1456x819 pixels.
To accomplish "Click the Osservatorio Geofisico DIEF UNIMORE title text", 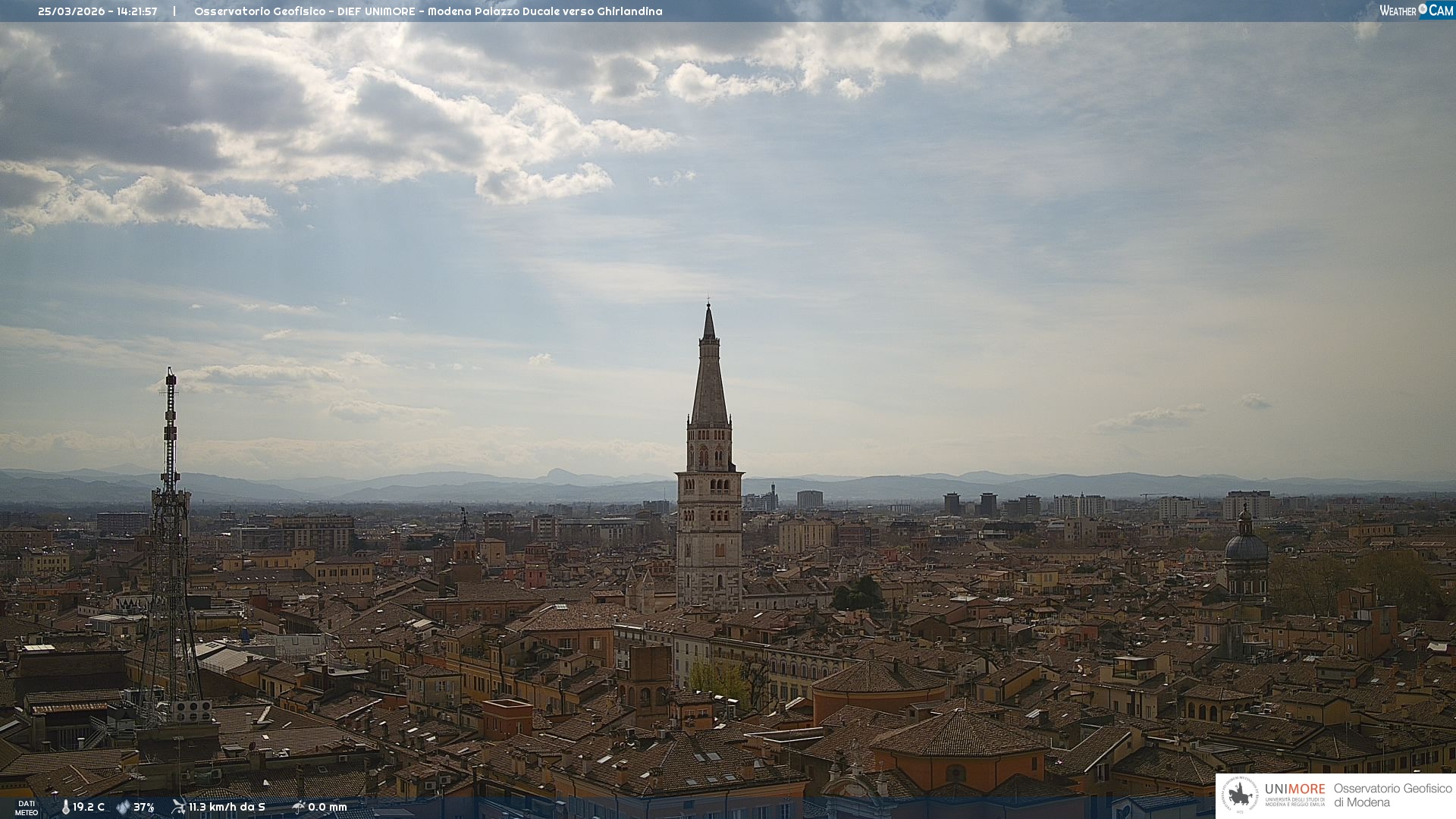I will click(x=303, y=11).
